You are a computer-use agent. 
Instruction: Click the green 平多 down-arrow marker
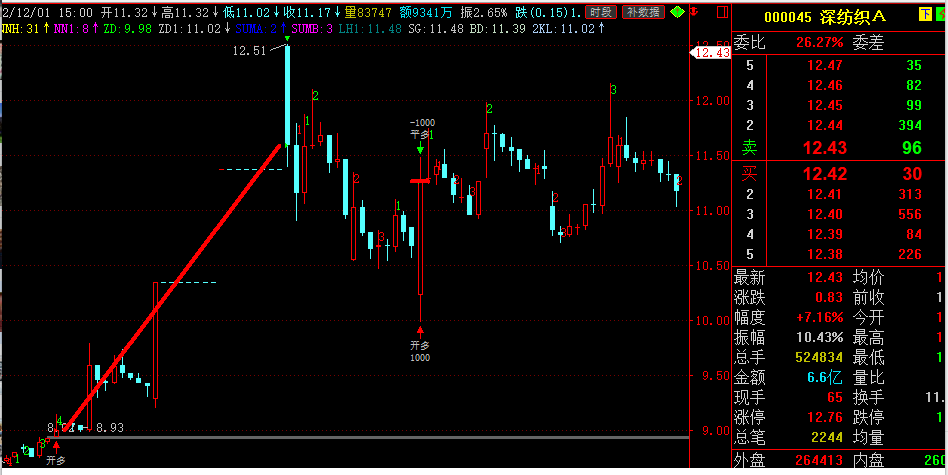point(420,148)
